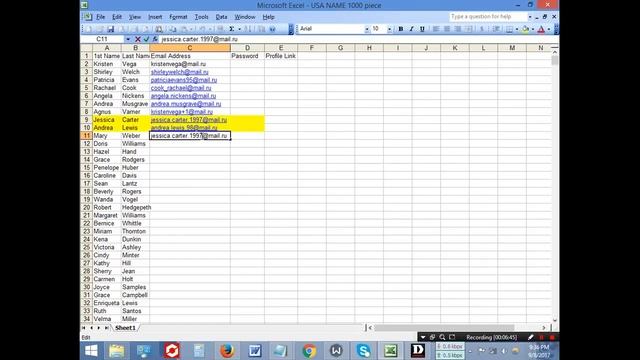Screen dimensions: 640x360
Task: Select the Sheet1 tab
Action: [x=125, y=328]
